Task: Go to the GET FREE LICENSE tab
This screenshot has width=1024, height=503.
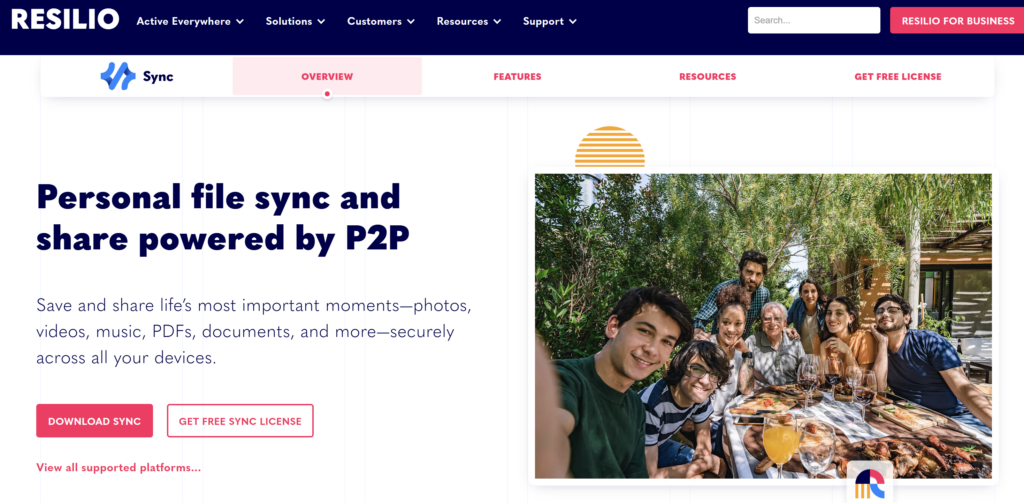Action: (898, 76)
